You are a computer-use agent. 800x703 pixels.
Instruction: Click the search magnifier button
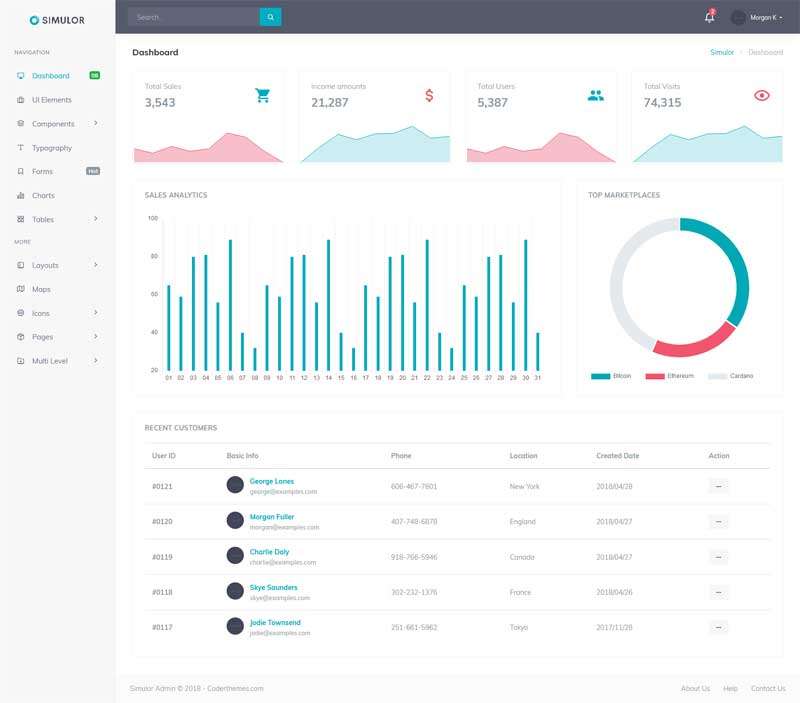(x=270, y=16)
